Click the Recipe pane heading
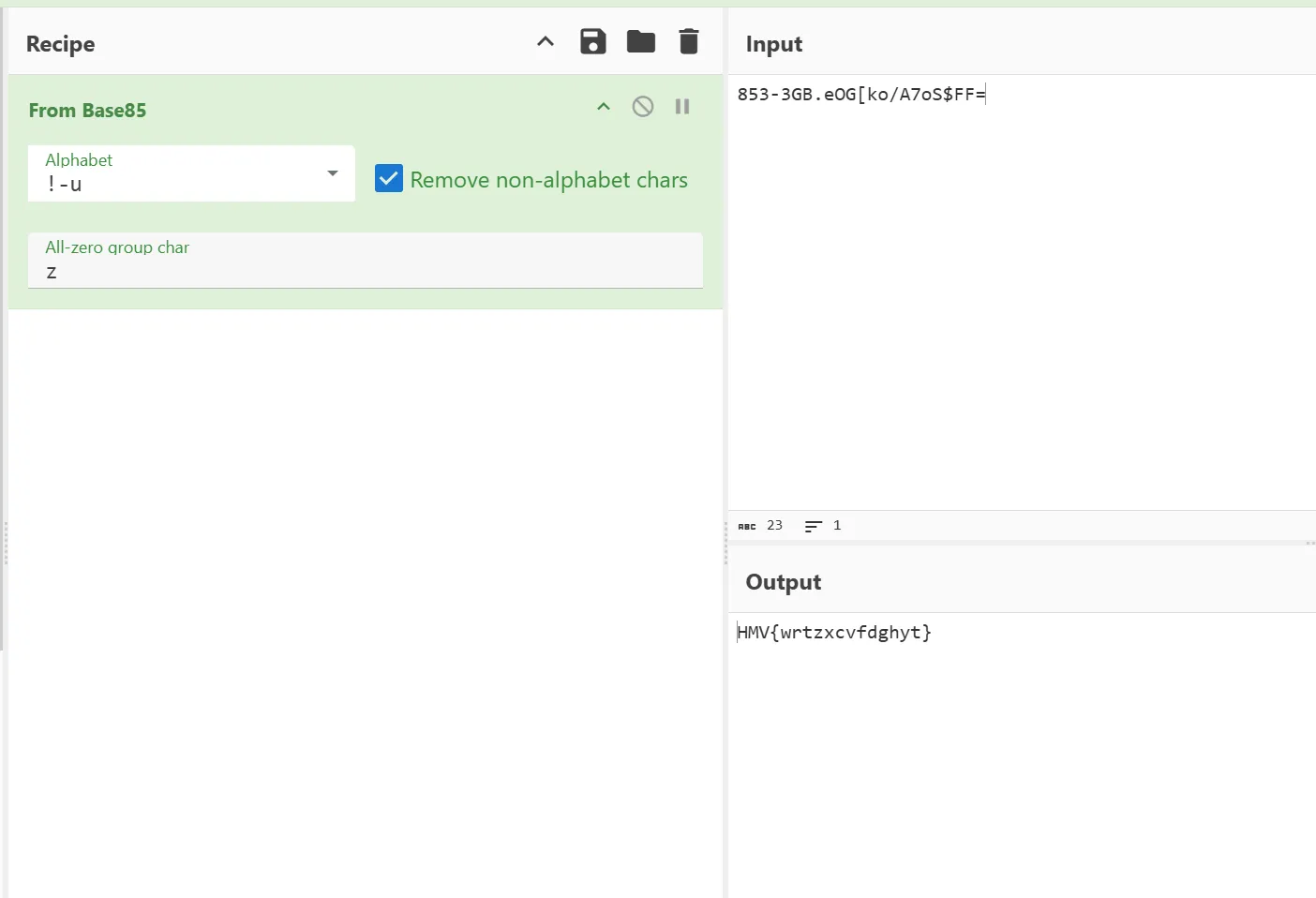 61,44
